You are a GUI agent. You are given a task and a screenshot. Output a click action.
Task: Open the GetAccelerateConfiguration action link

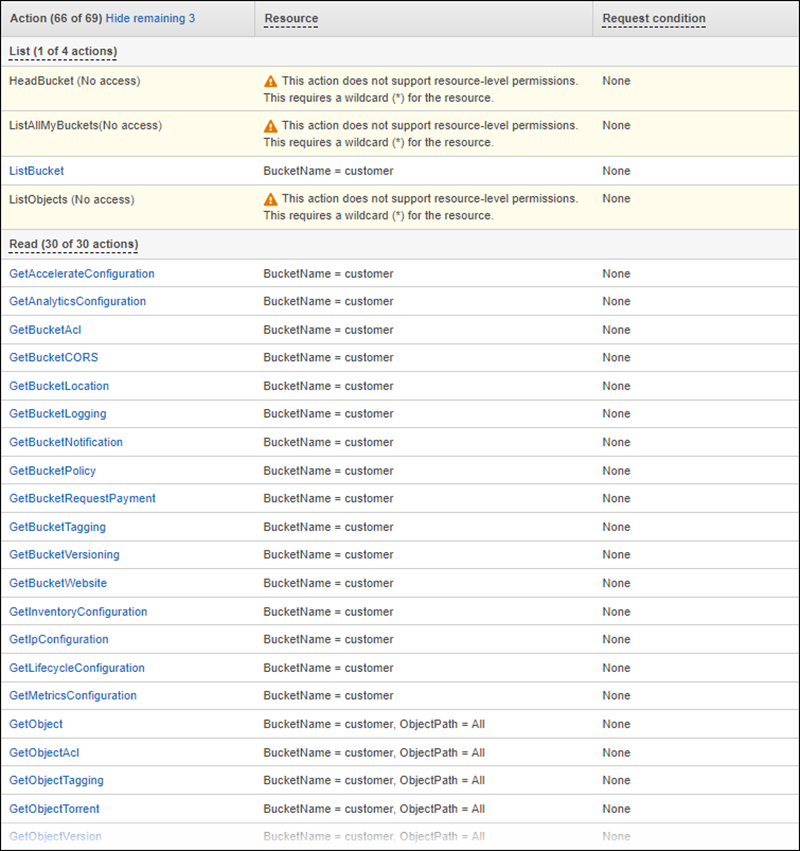point(81,274)
